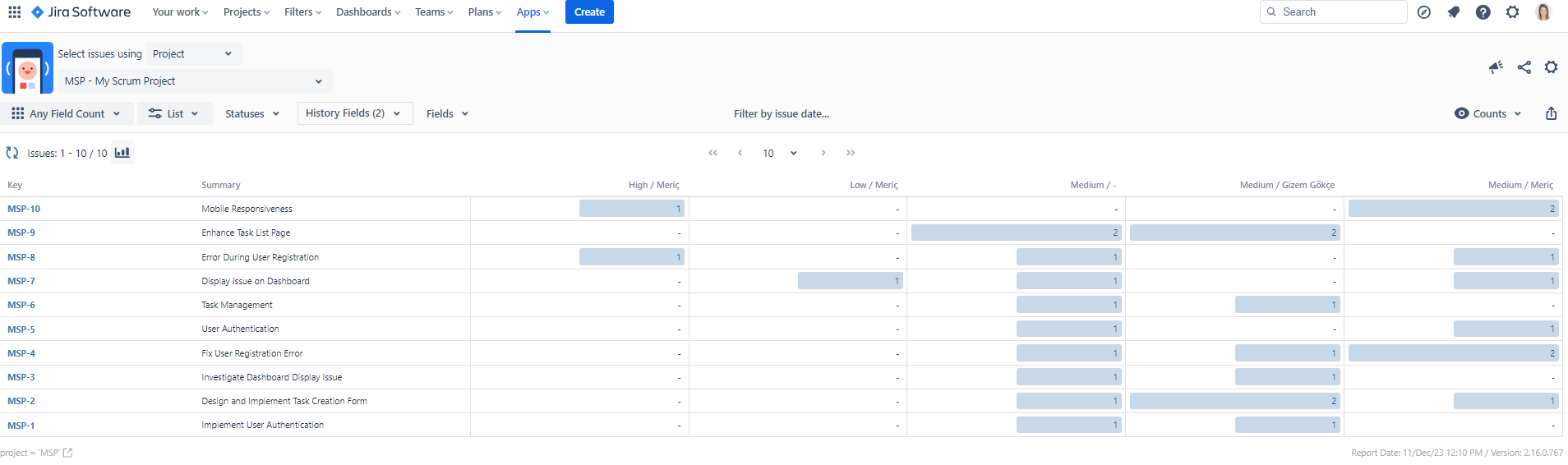1568x465 pixels.
Task: Open the Statuses dropdown
Action: [252, 113]
